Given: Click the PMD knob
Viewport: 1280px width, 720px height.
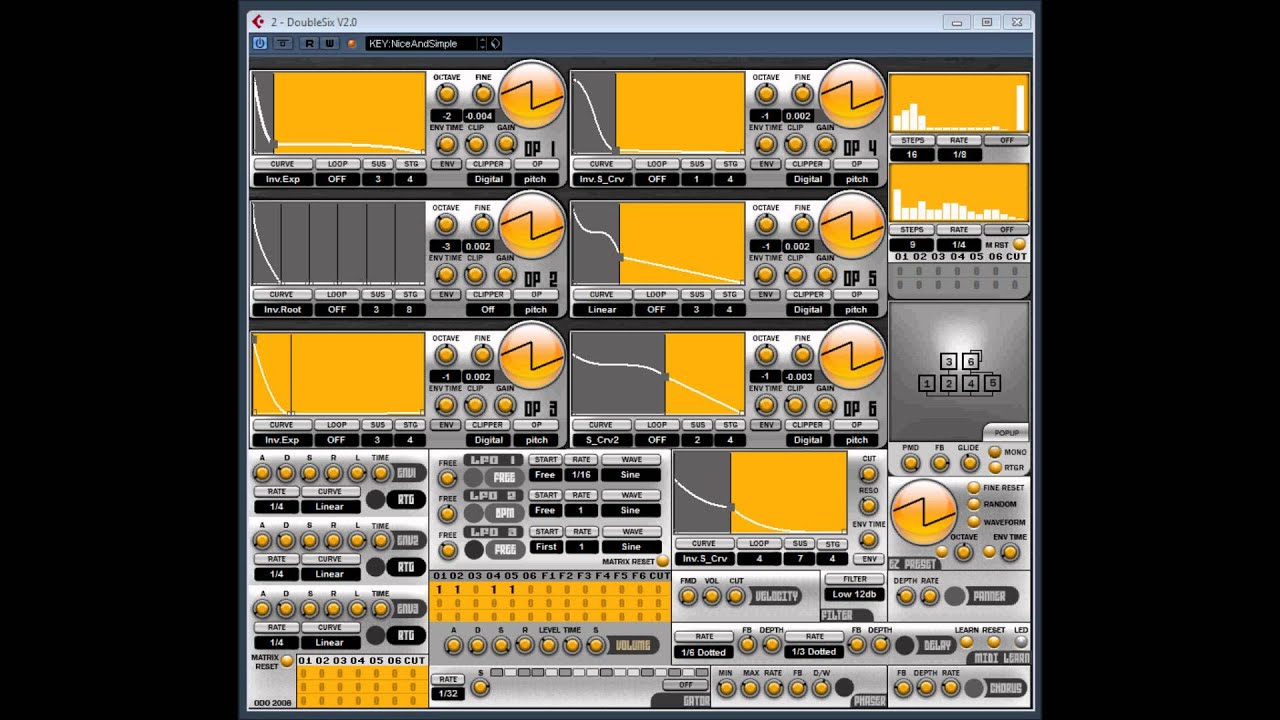Looking at the screenshot, I should 910,463.
